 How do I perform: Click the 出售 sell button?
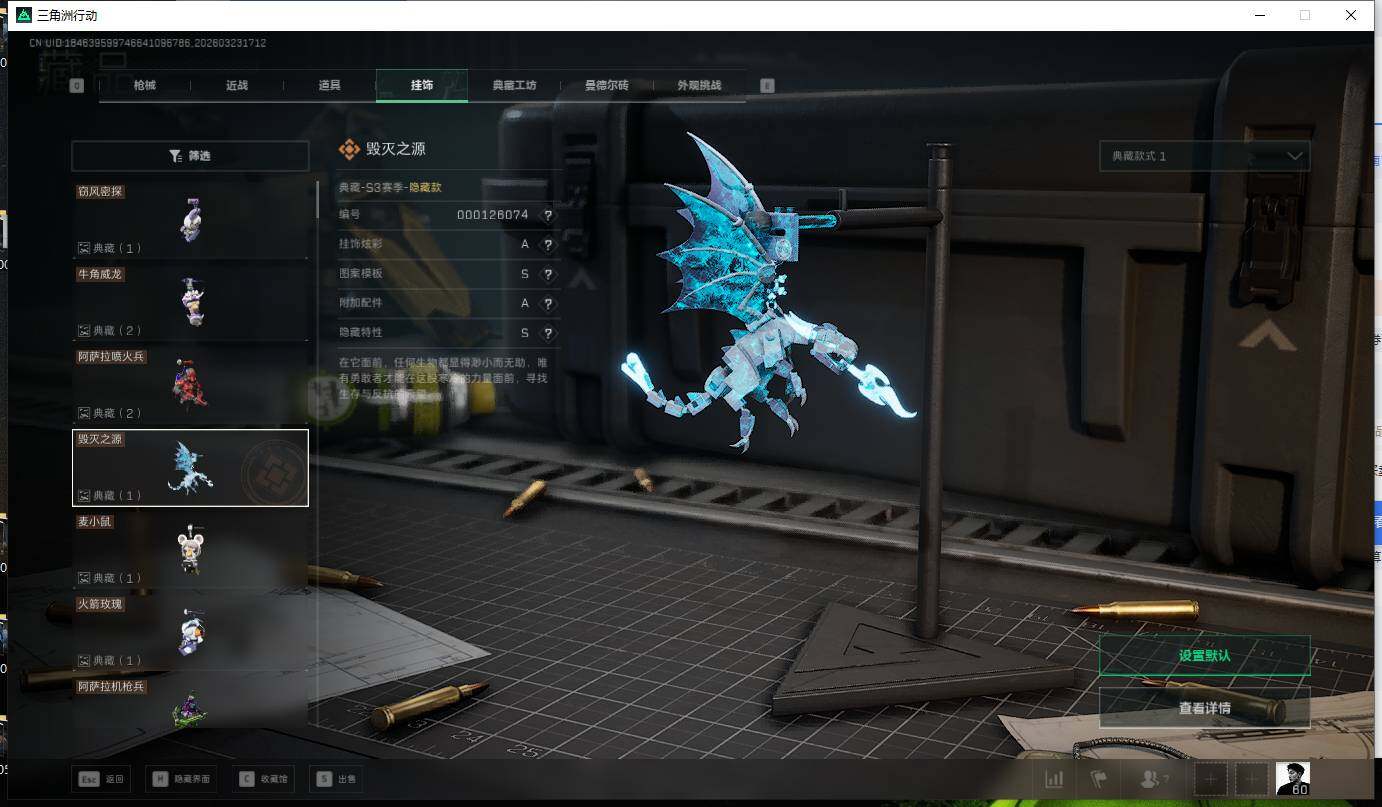pos(337,779)
